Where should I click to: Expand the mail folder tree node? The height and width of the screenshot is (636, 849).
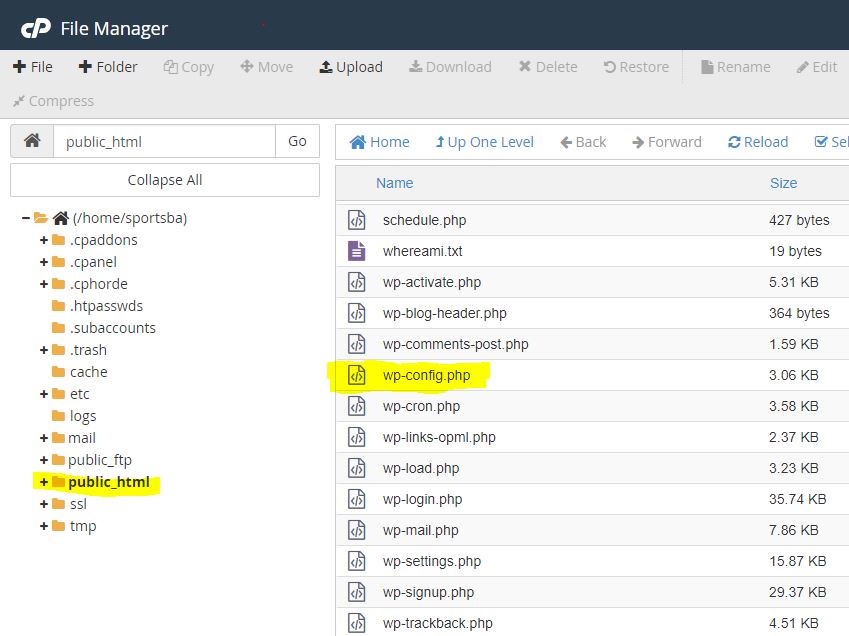click(x=44, y=438)
